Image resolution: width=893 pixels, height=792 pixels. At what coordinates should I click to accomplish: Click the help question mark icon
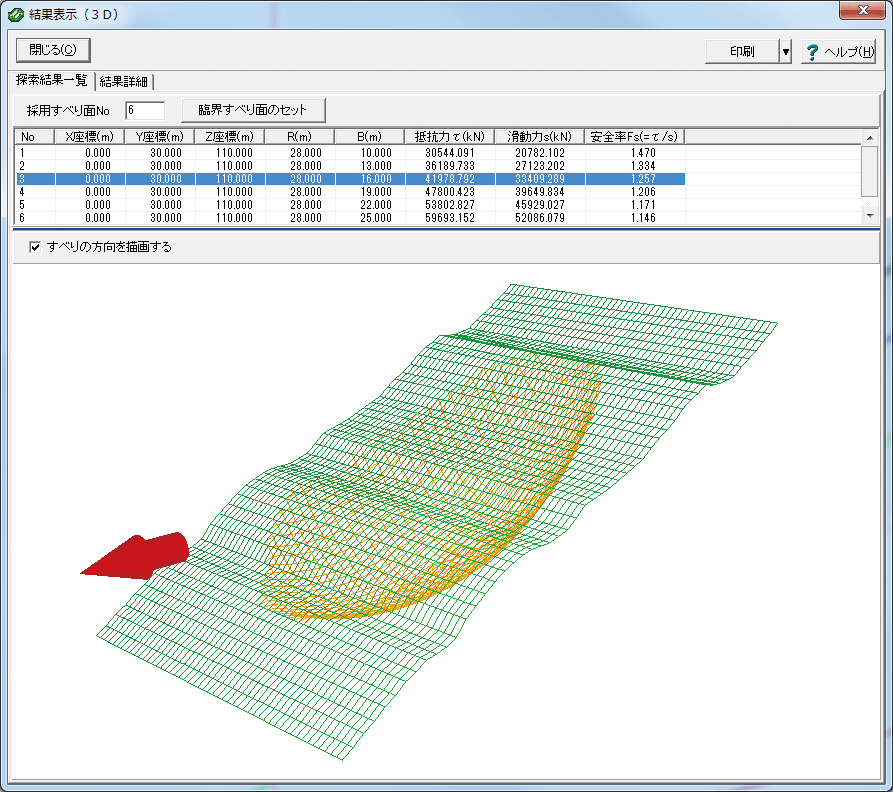(x=812, y=51)
